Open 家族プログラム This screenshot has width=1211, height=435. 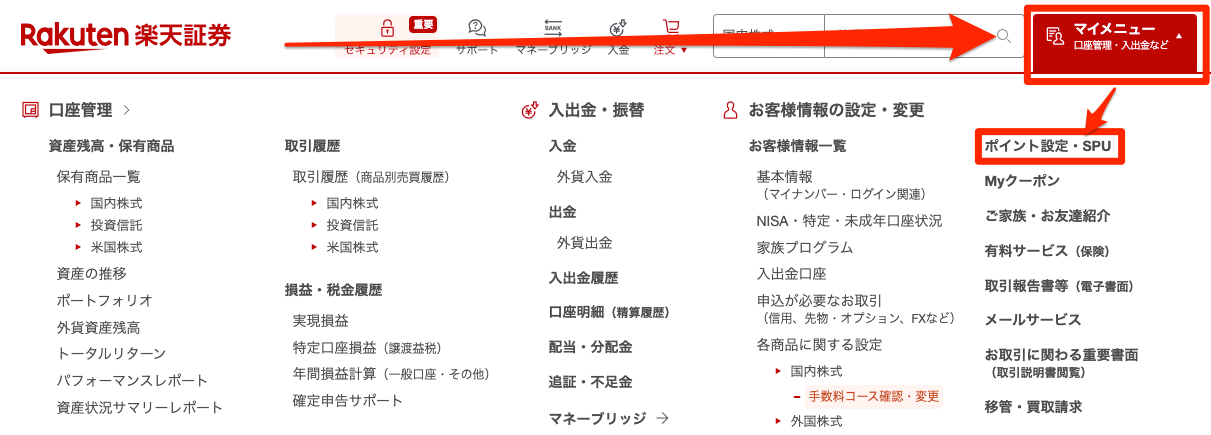805,247
